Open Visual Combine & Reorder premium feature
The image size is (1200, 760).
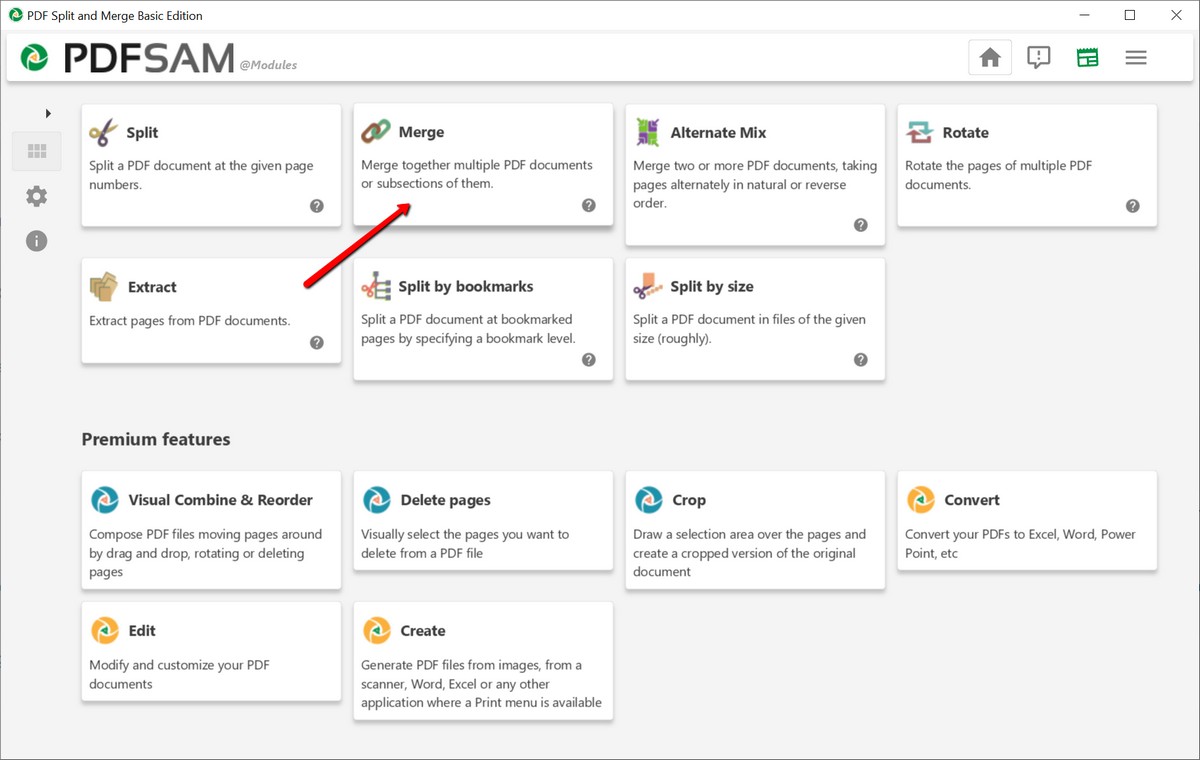pos(211,529)
